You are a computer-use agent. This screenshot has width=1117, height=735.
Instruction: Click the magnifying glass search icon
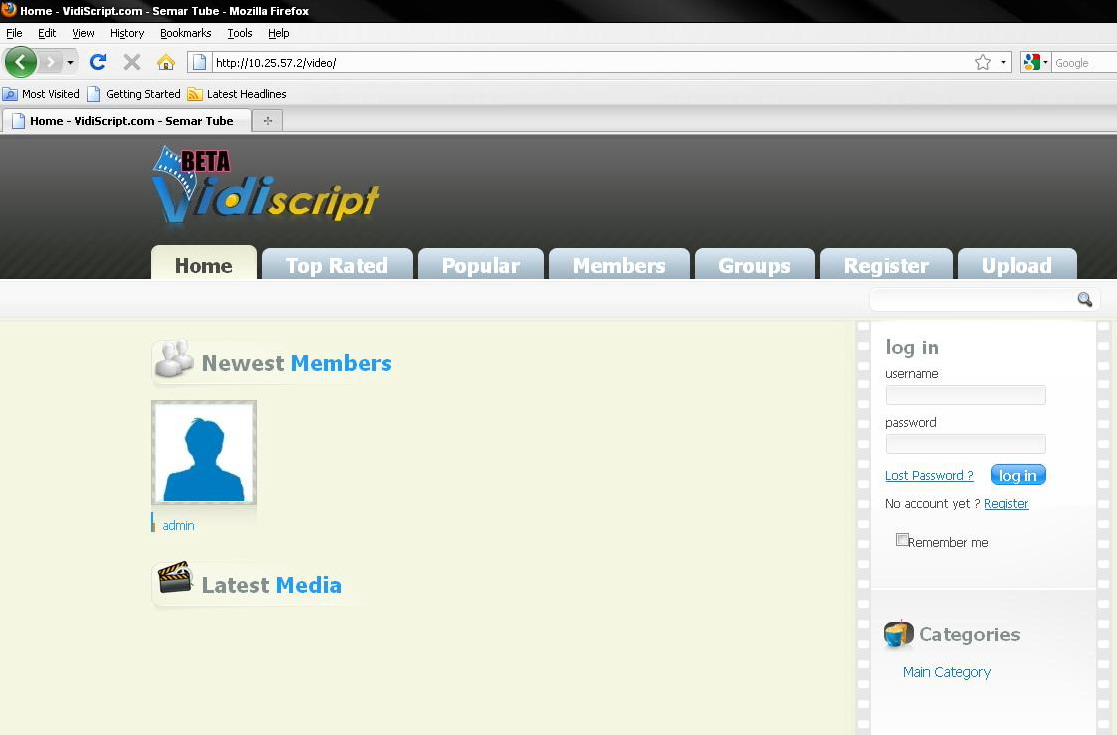click(x=1084, y=300)
